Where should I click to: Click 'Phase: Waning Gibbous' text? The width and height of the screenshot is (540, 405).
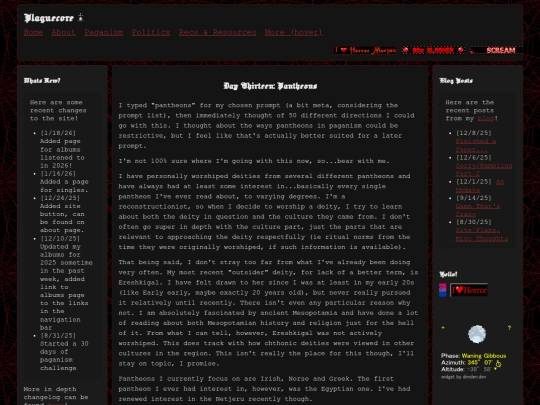click(474, 356)
